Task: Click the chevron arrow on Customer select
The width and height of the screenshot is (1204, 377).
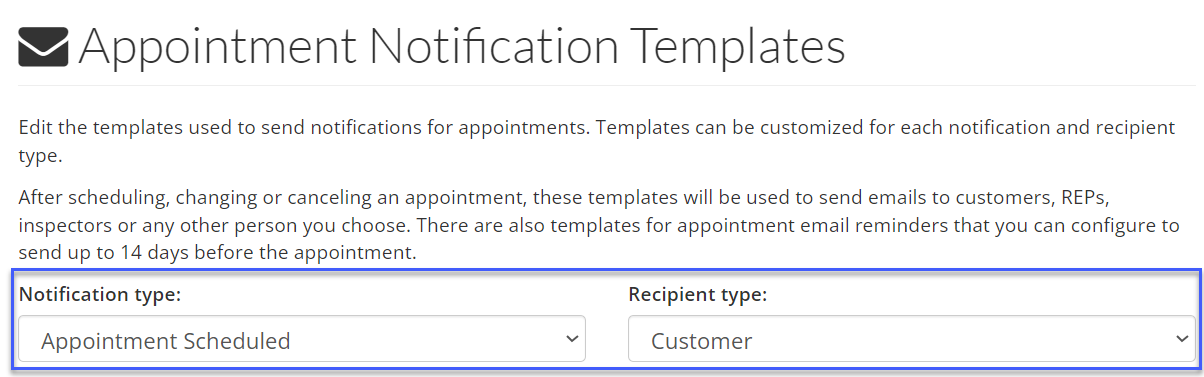Action: tap(1181, 339)
